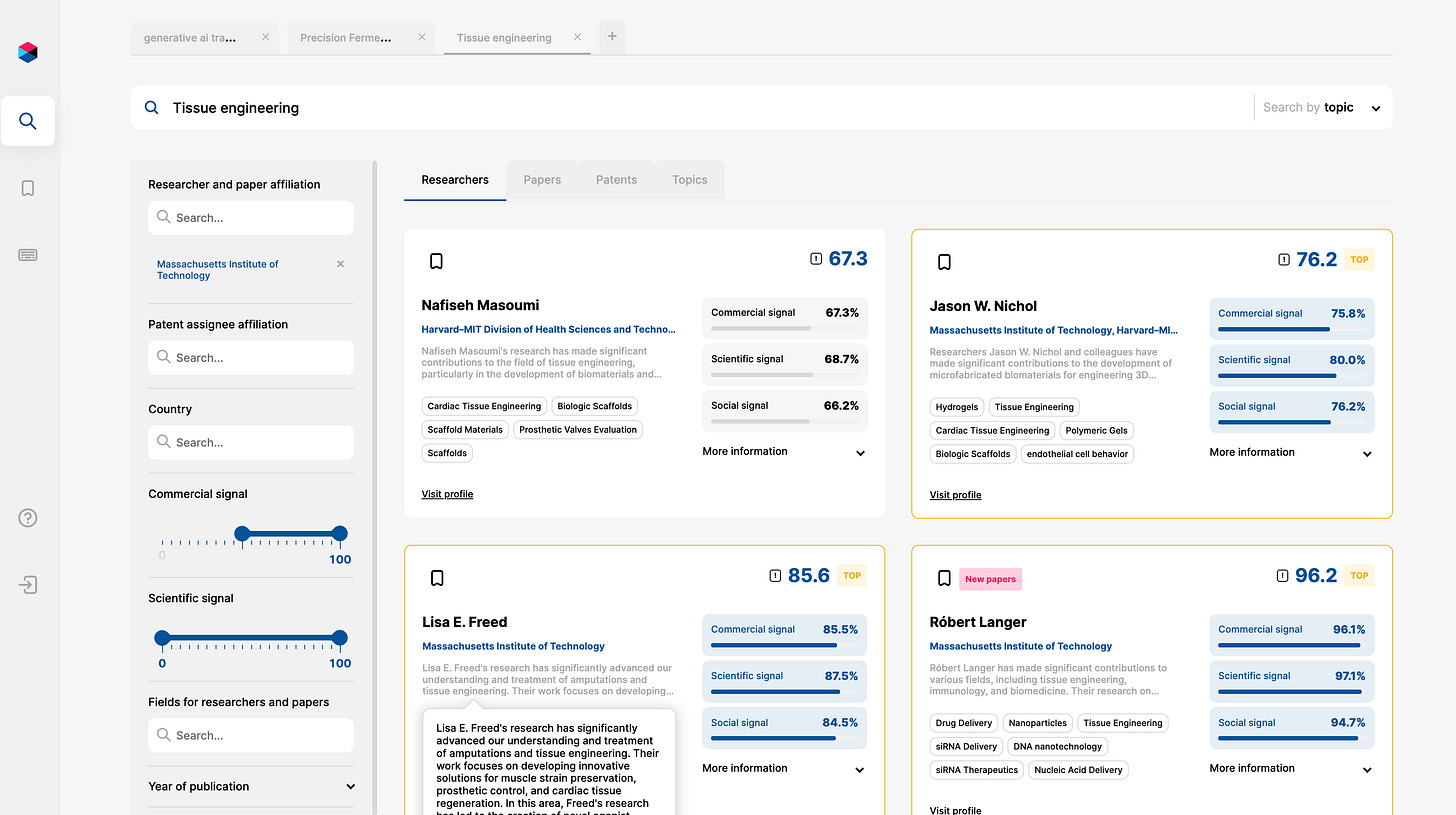Switch to Precision Fermentation search tab
The width and height of the screenshot is (1456, 815).
346,38
